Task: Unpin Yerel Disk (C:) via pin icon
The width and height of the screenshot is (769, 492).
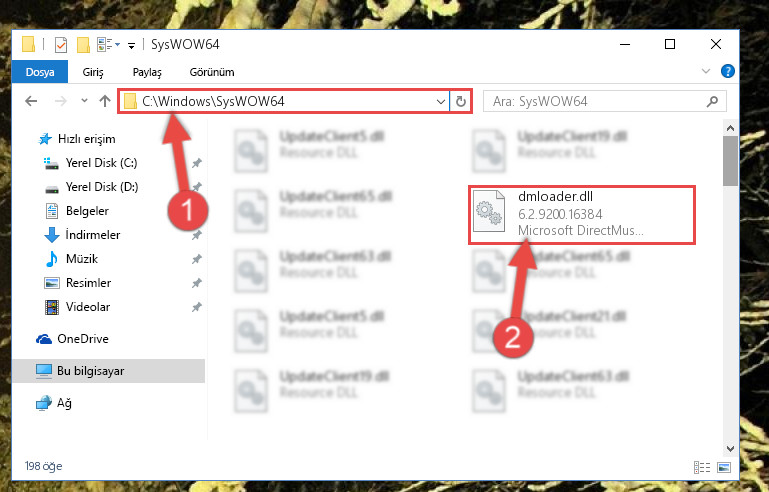Action: (x=197, y=163)
